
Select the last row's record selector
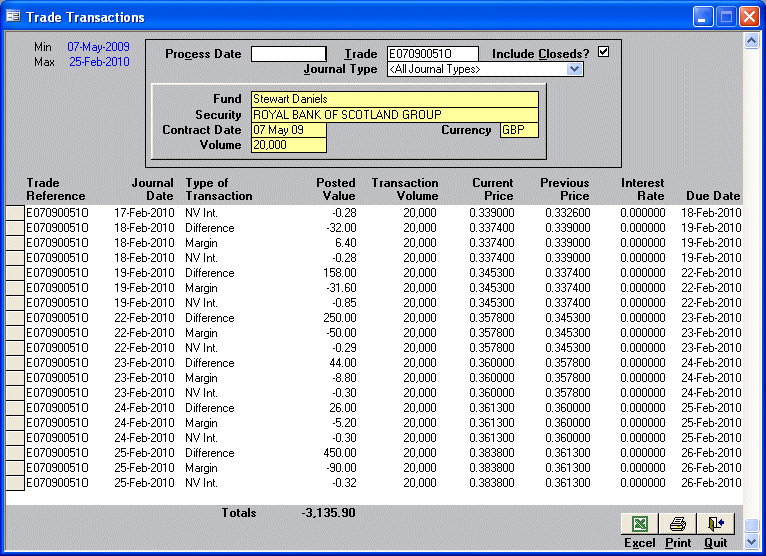pyautogui.click(x=14, y=483)
